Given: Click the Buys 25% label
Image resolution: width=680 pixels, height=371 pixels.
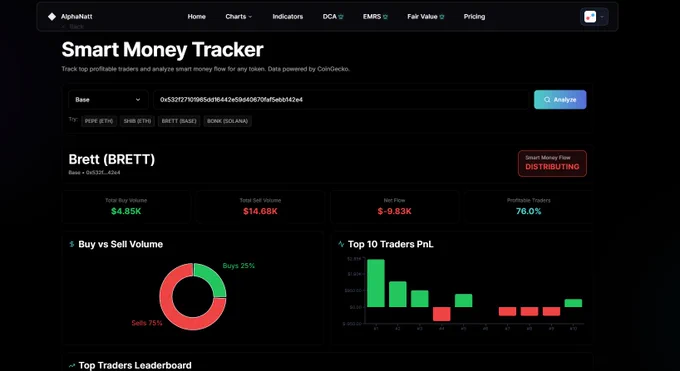Looking at the screenshot, I should (x=239, y=266).
